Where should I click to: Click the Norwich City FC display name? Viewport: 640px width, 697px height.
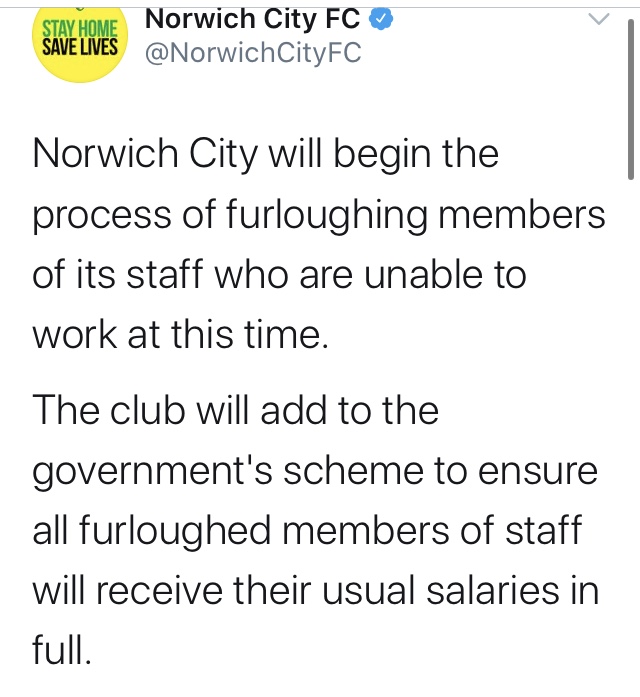(252, 20)
